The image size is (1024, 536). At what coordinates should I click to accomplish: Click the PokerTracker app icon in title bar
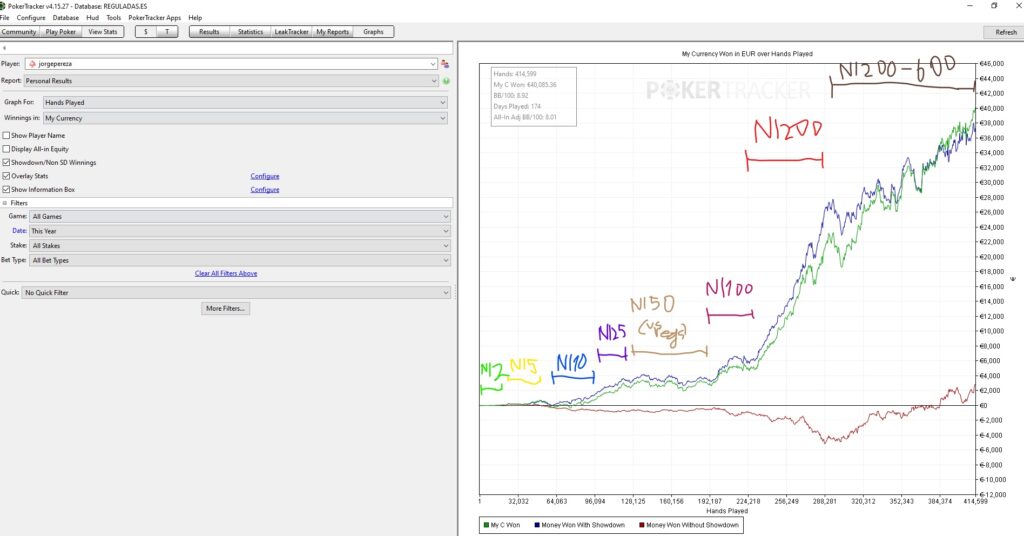click(x=5, y=5)
